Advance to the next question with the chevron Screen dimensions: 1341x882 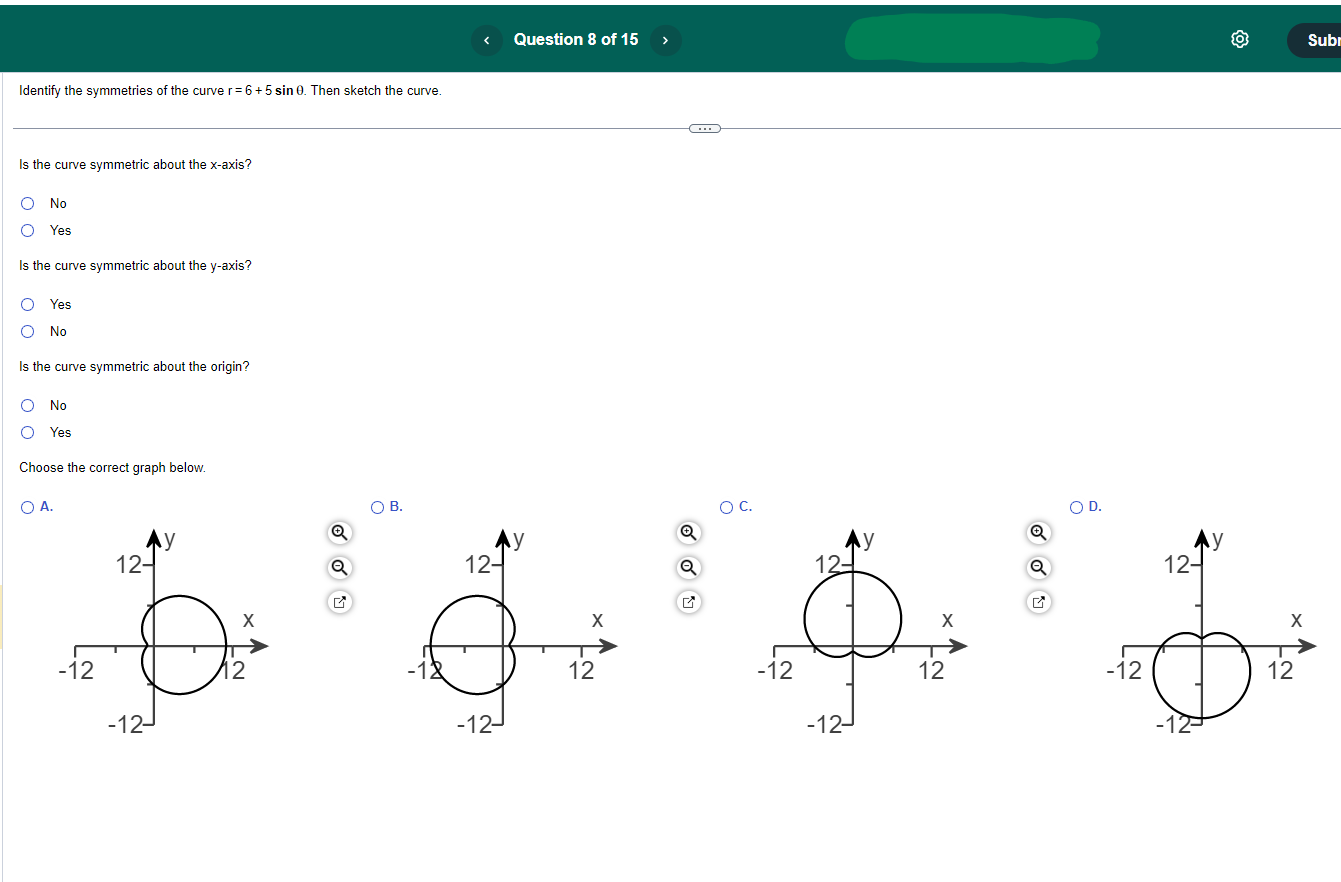tap(665, 40)
